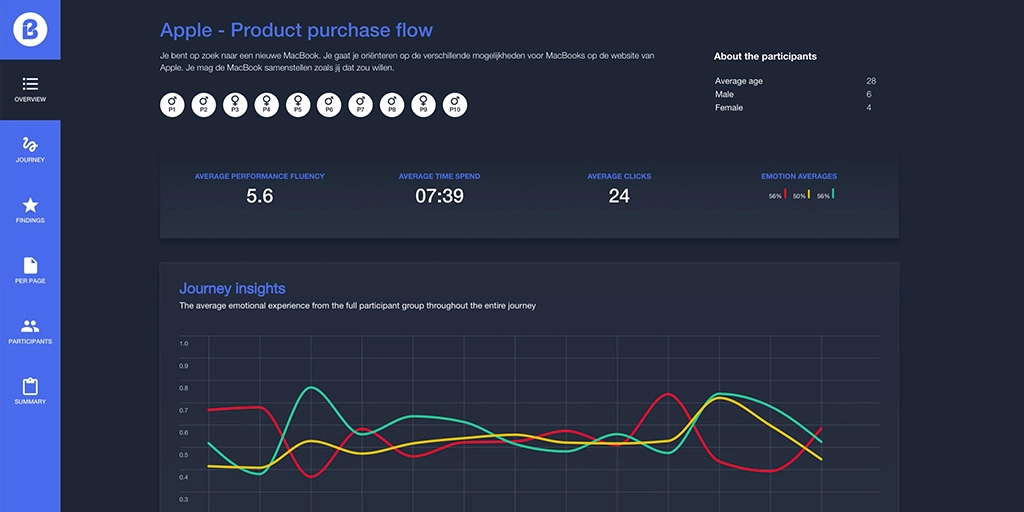Open the Summary clipboard icon
The image size is (1024, 512).
click(30, 391)
